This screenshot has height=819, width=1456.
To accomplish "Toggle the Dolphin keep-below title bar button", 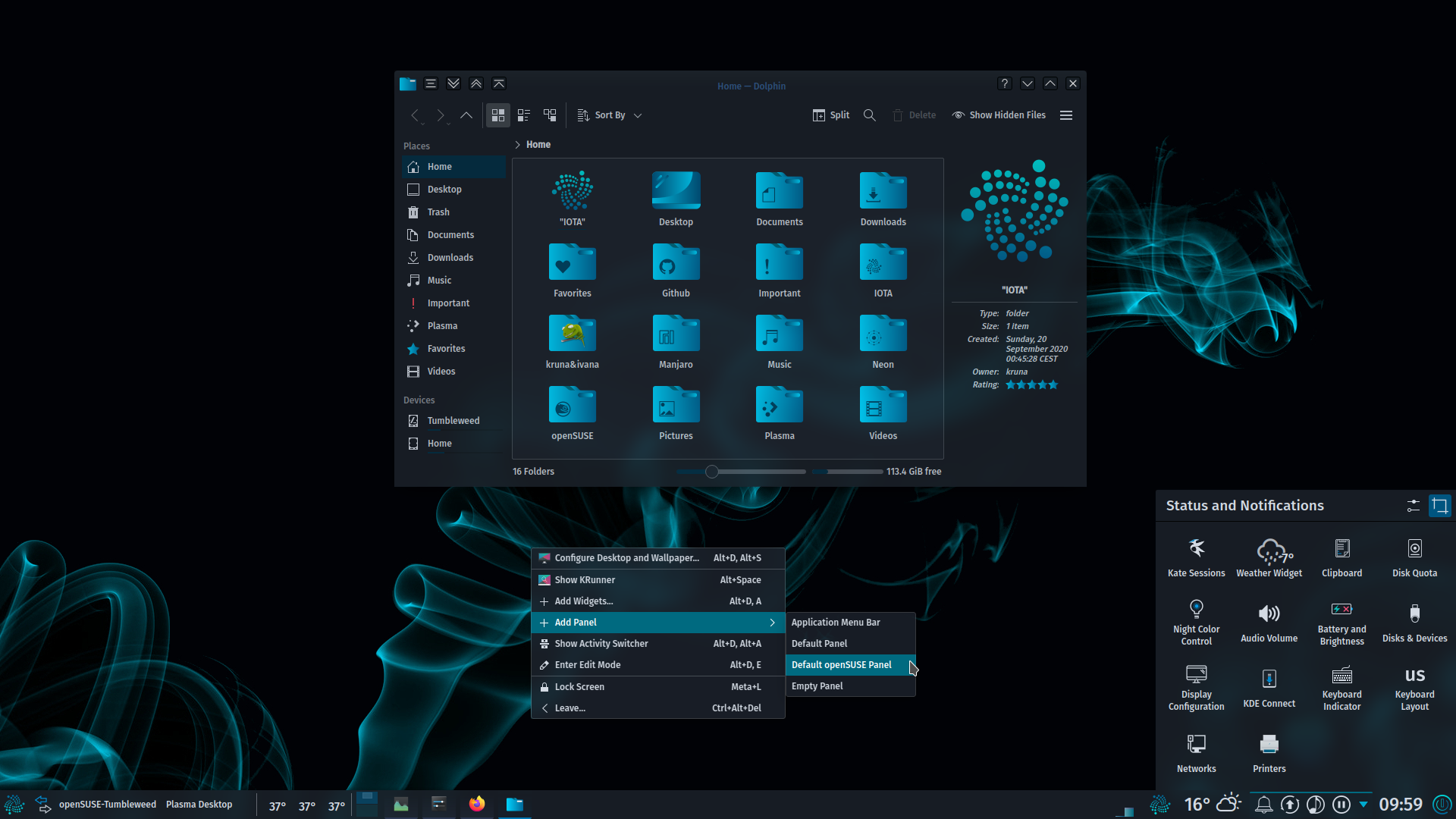I will 453,83.
